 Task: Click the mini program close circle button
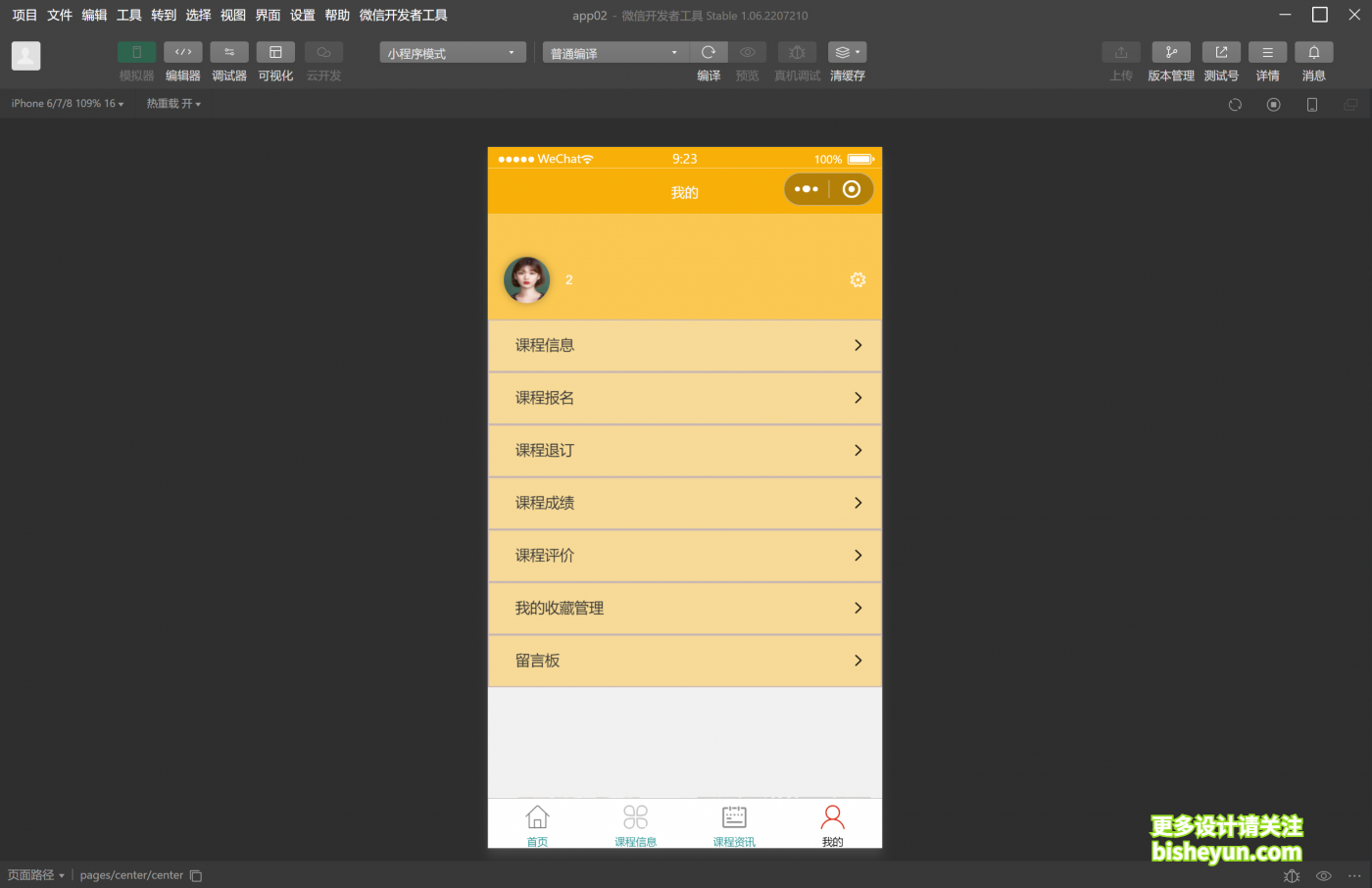point(852,189)
